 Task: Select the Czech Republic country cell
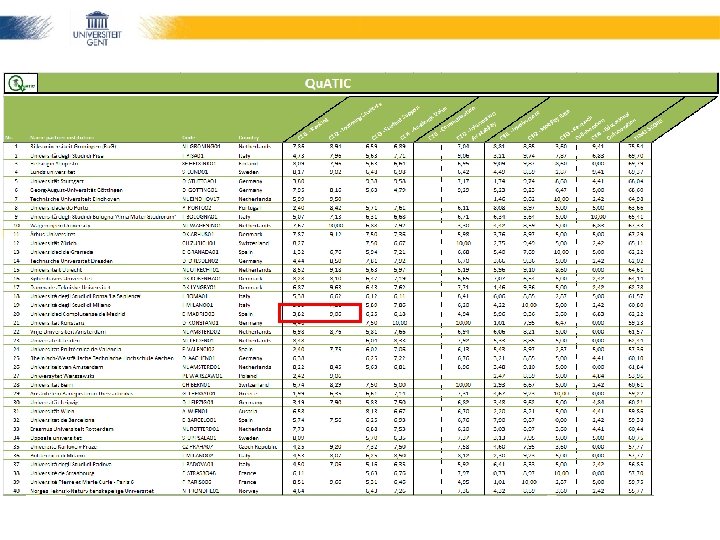pos(258,447)
